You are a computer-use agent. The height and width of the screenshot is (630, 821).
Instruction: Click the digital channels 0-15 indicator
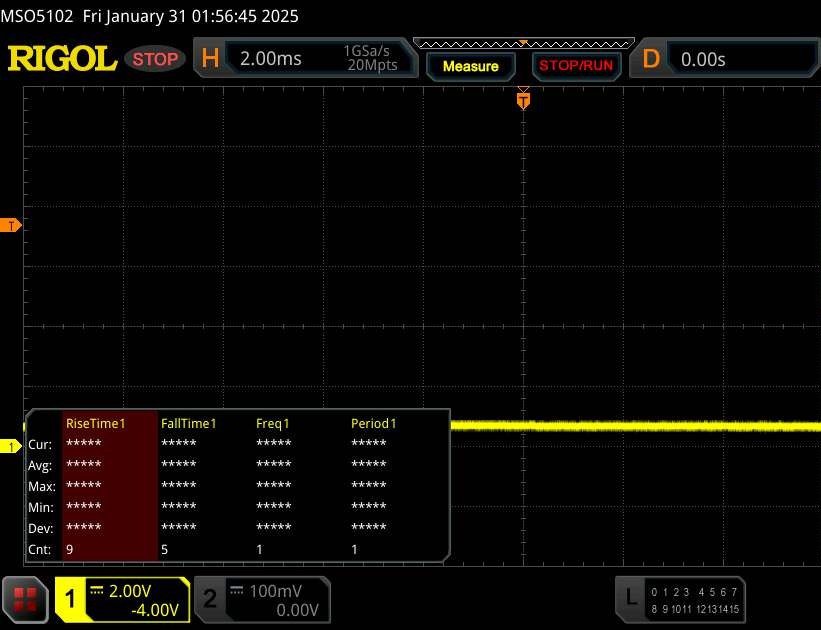pos(695,600)
